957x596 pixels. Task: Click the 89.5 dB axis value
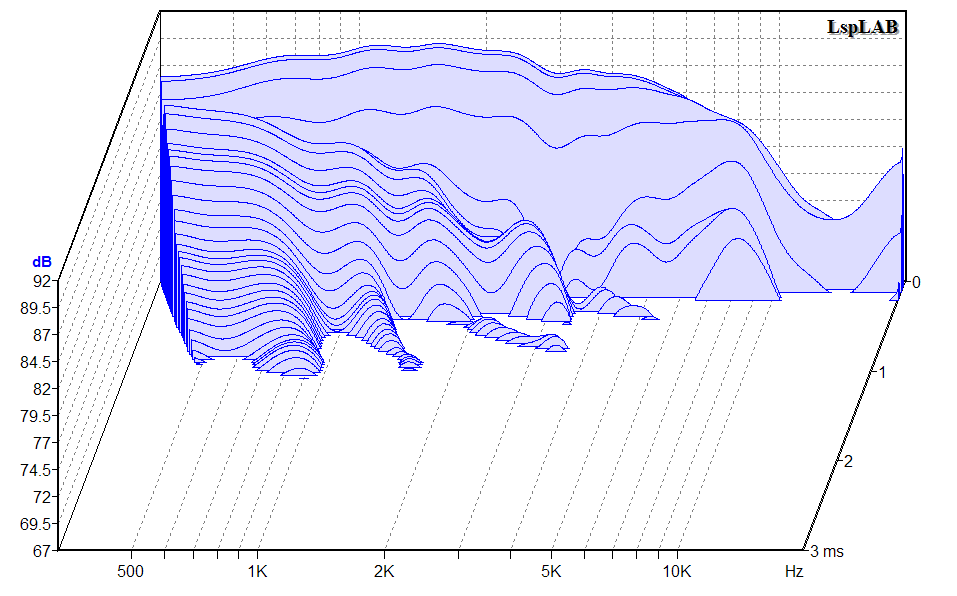36,308
